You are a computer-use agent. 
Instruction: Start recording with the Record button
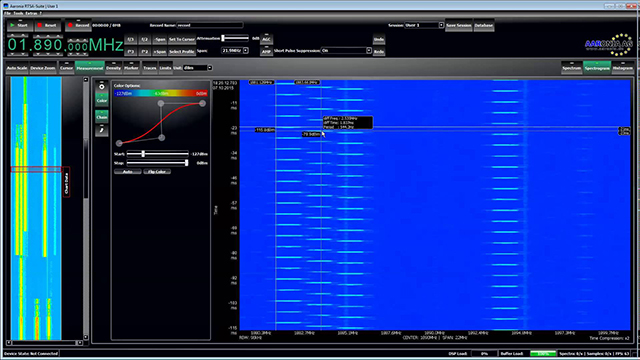tap(78, 25)
